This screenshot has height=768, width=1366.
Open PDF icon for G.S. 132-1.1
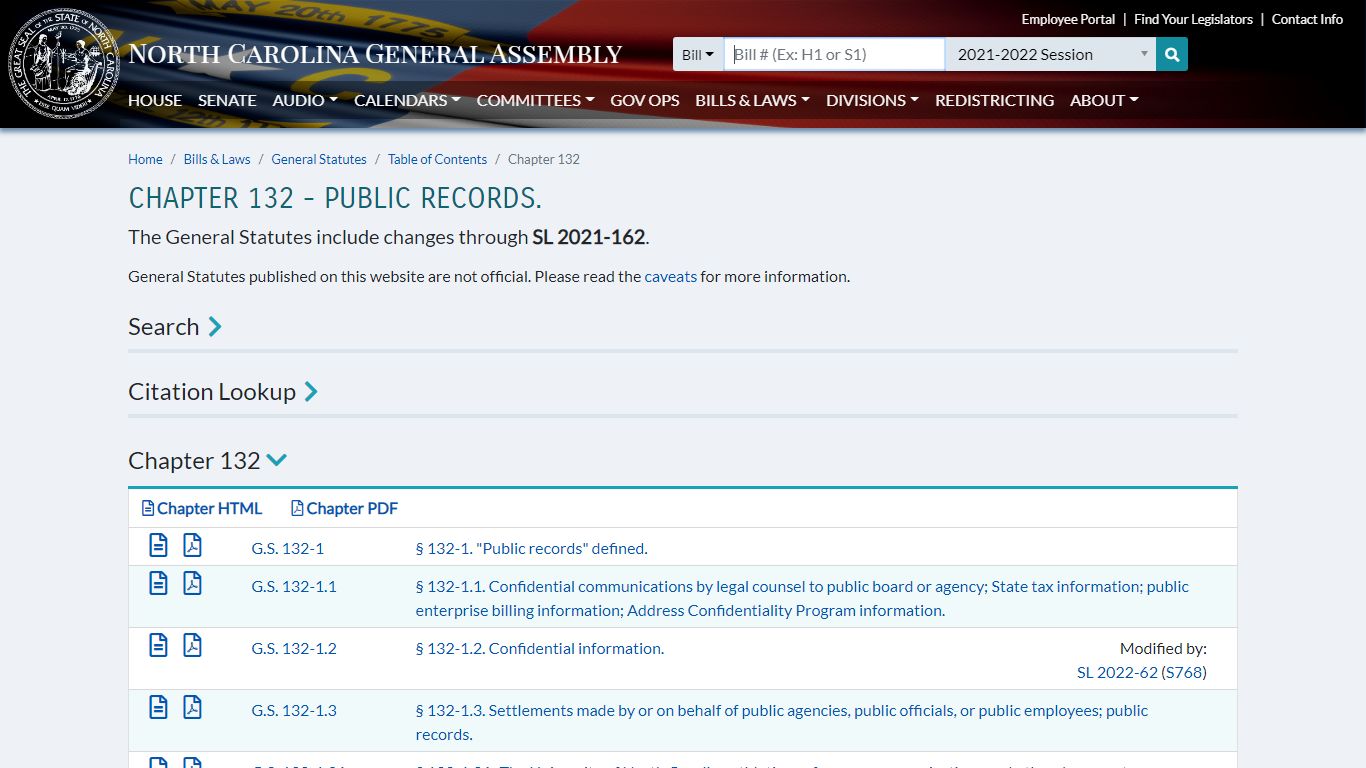[192, 583]
